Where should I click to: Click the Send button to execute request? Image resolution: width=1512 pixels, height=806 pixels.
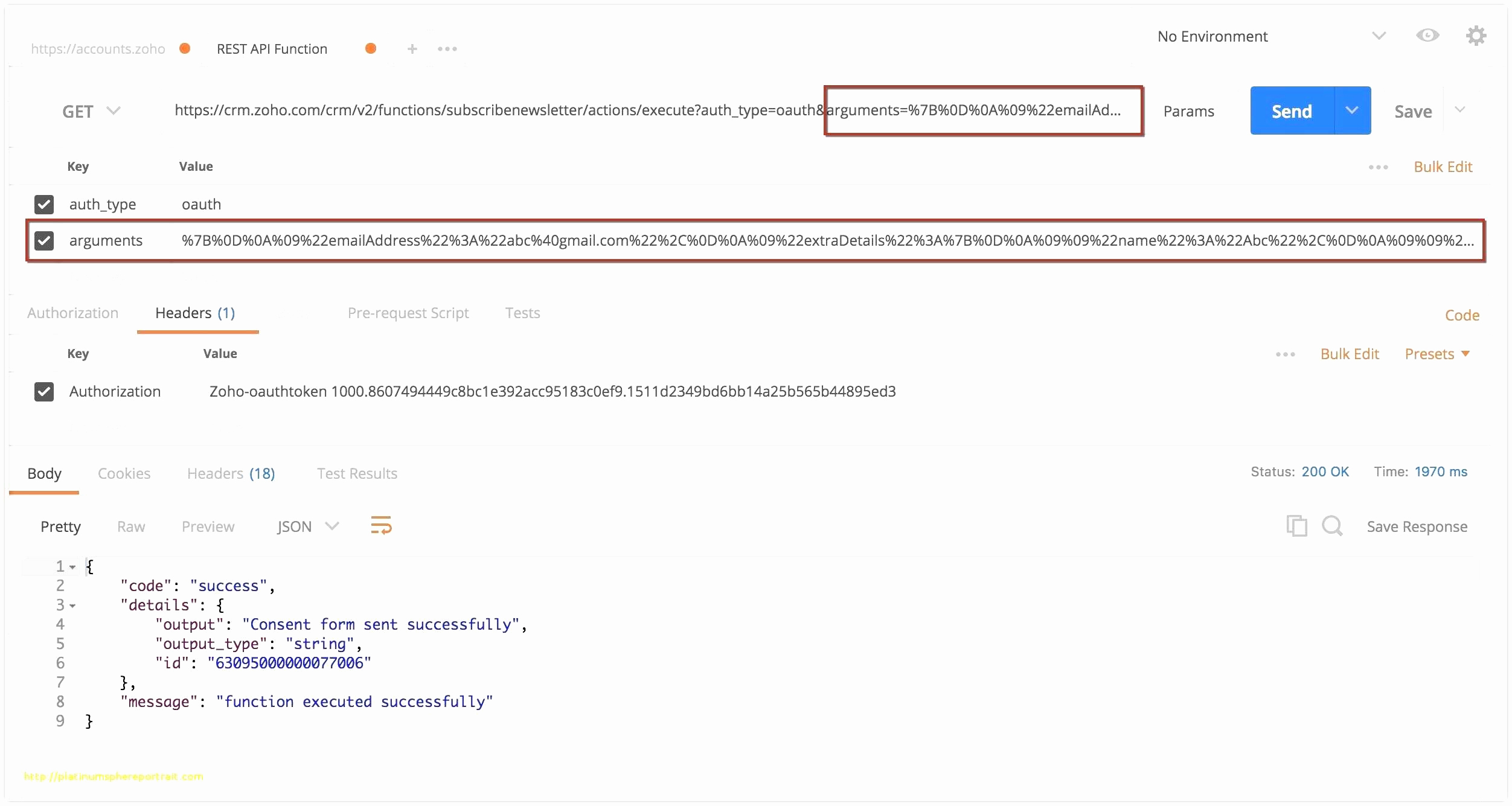[1291, 110]
